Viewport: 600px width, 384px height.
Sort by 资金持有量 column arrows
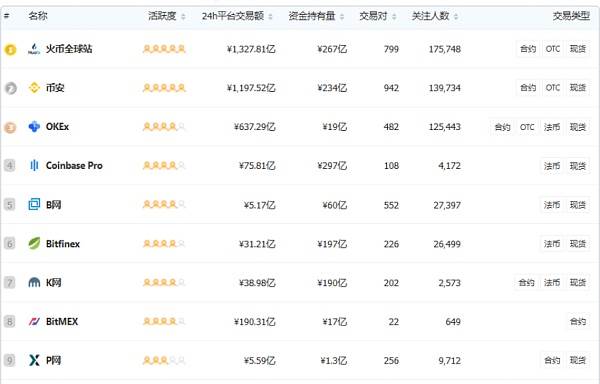click(342, 16)
